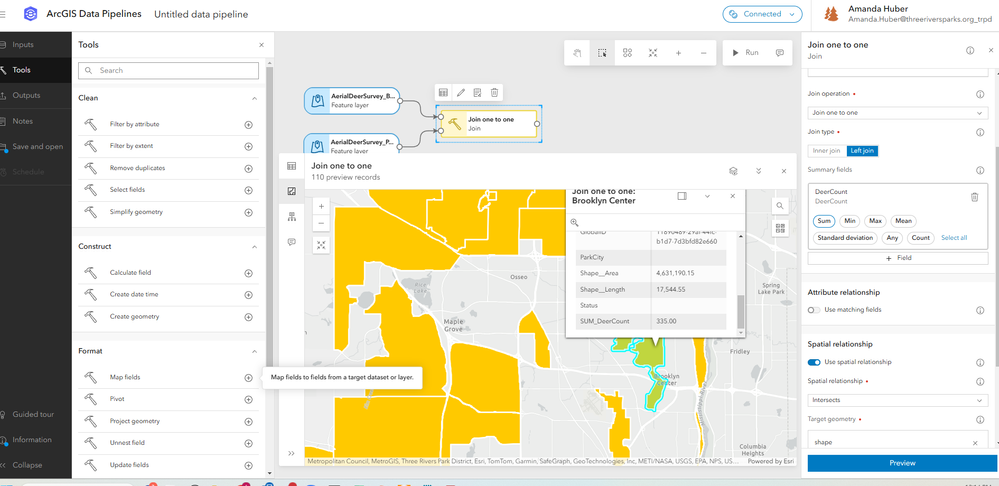This screenshot has width=999, height=486.
Task: Open the Join operation dropdown
Action: (898, 113)
